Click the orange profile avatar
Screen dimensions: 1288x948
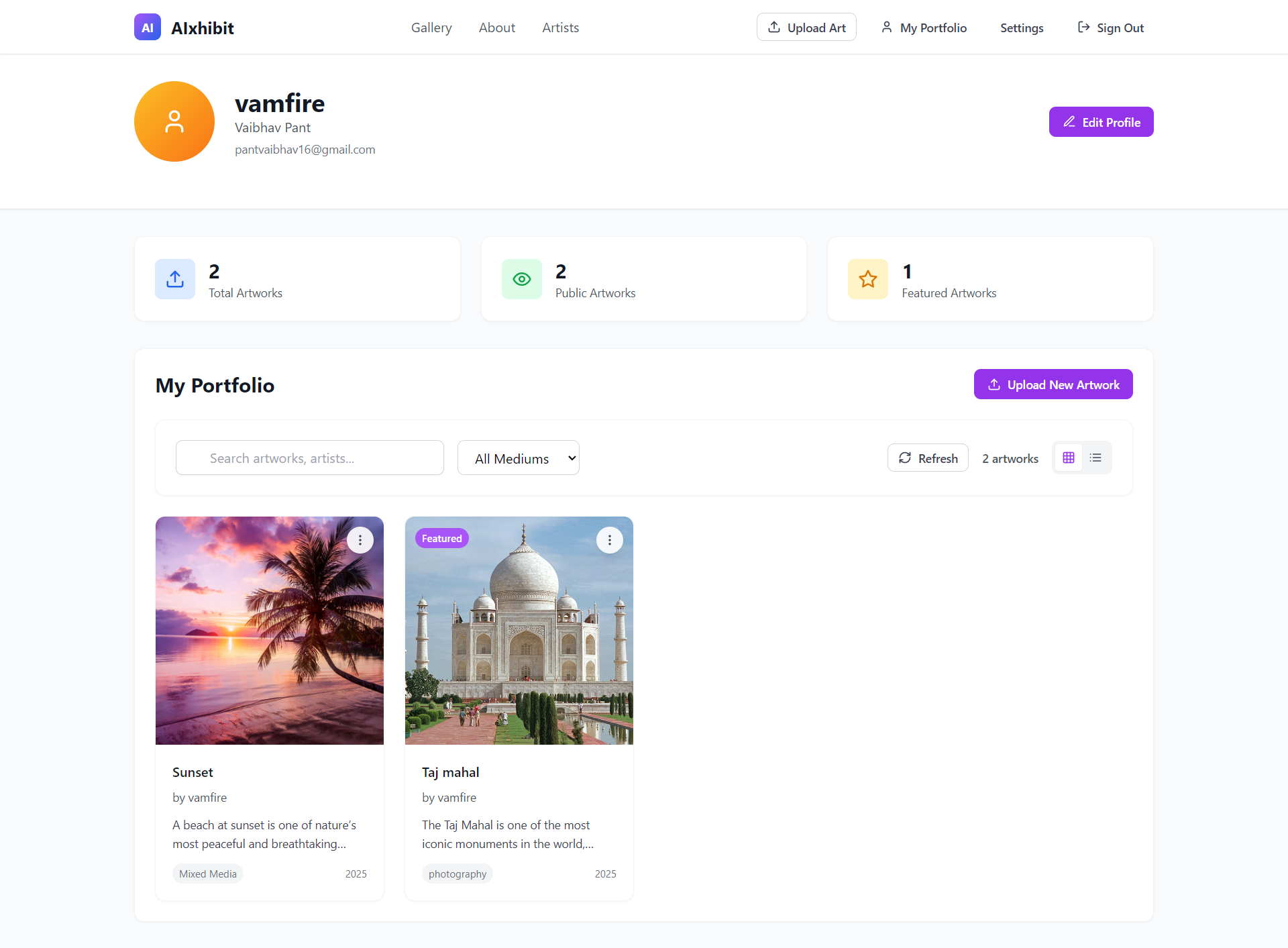coord(174,121)
